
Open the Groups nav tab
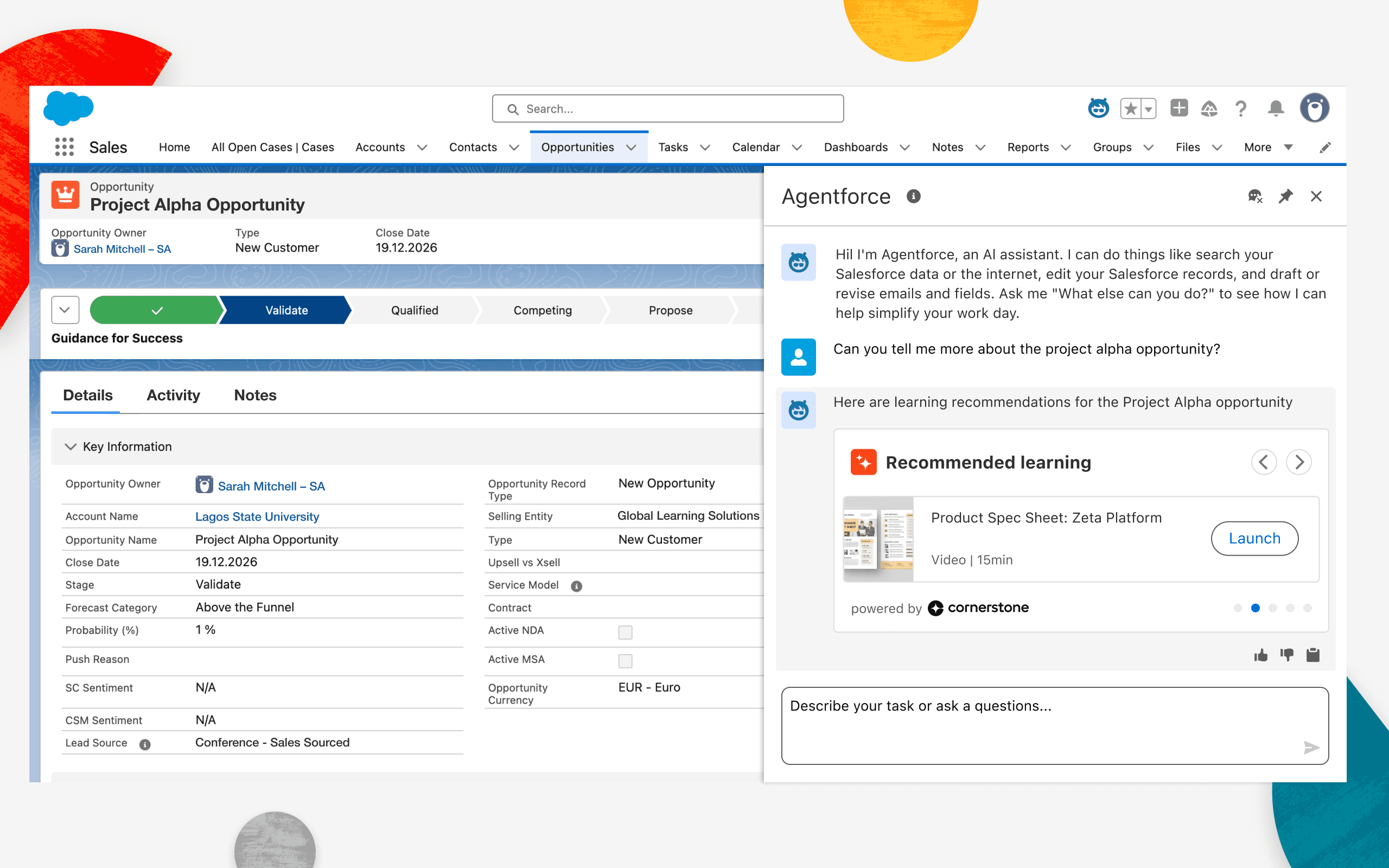click(x=1112, y=148)
